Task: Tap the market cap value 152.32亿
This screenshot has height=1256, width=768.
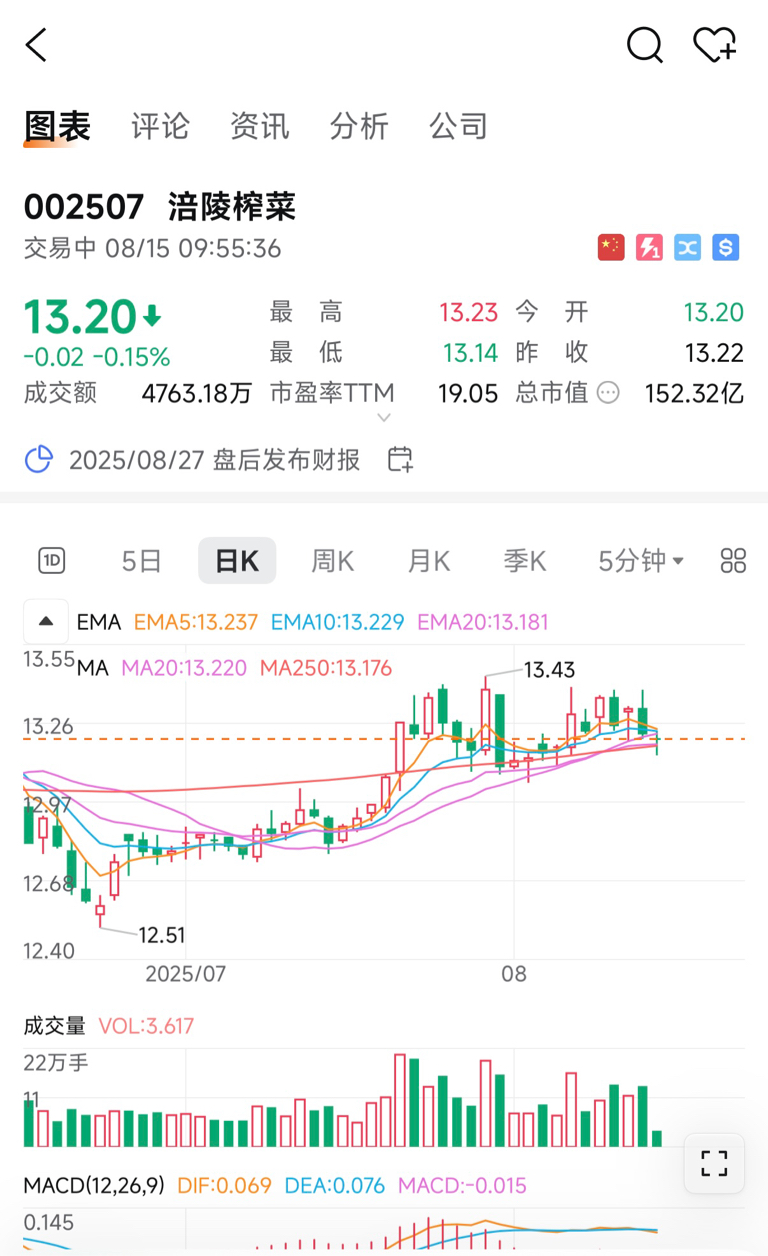Action: click(x=694, y=393)
